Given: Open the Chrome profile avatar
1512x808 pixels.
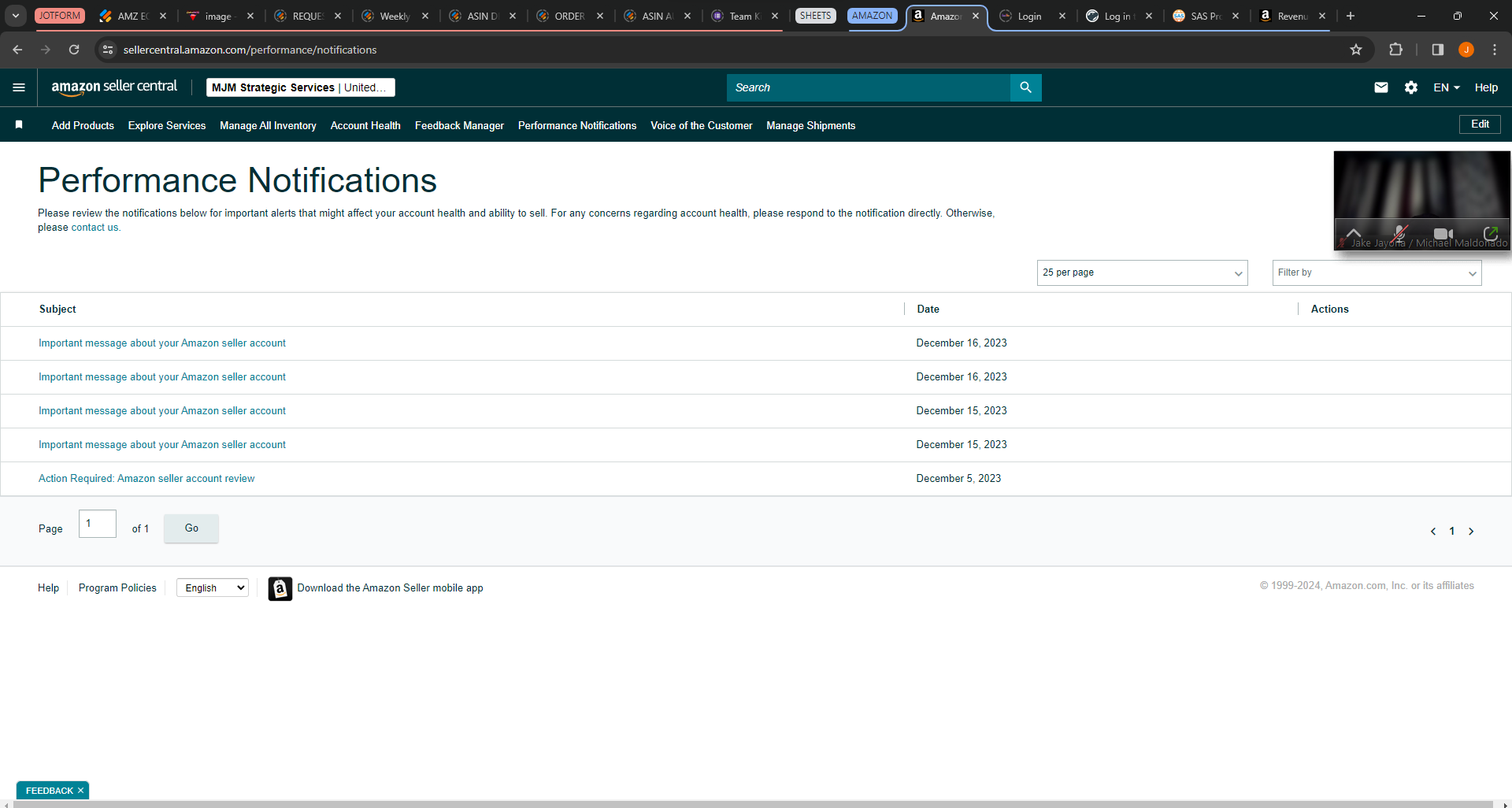Looking at the screenshot, I should pyautogui.click(x=1466, y=50).
